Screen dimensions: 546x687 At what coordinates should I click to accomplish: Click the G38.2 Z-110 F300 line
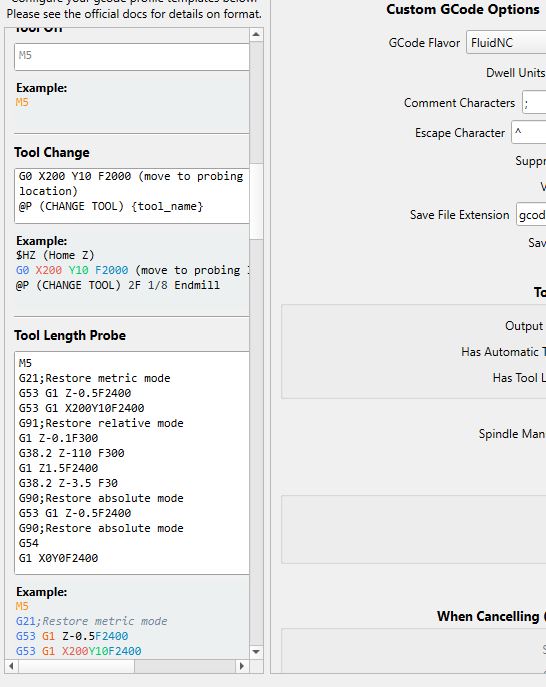(x=71, y=453)
